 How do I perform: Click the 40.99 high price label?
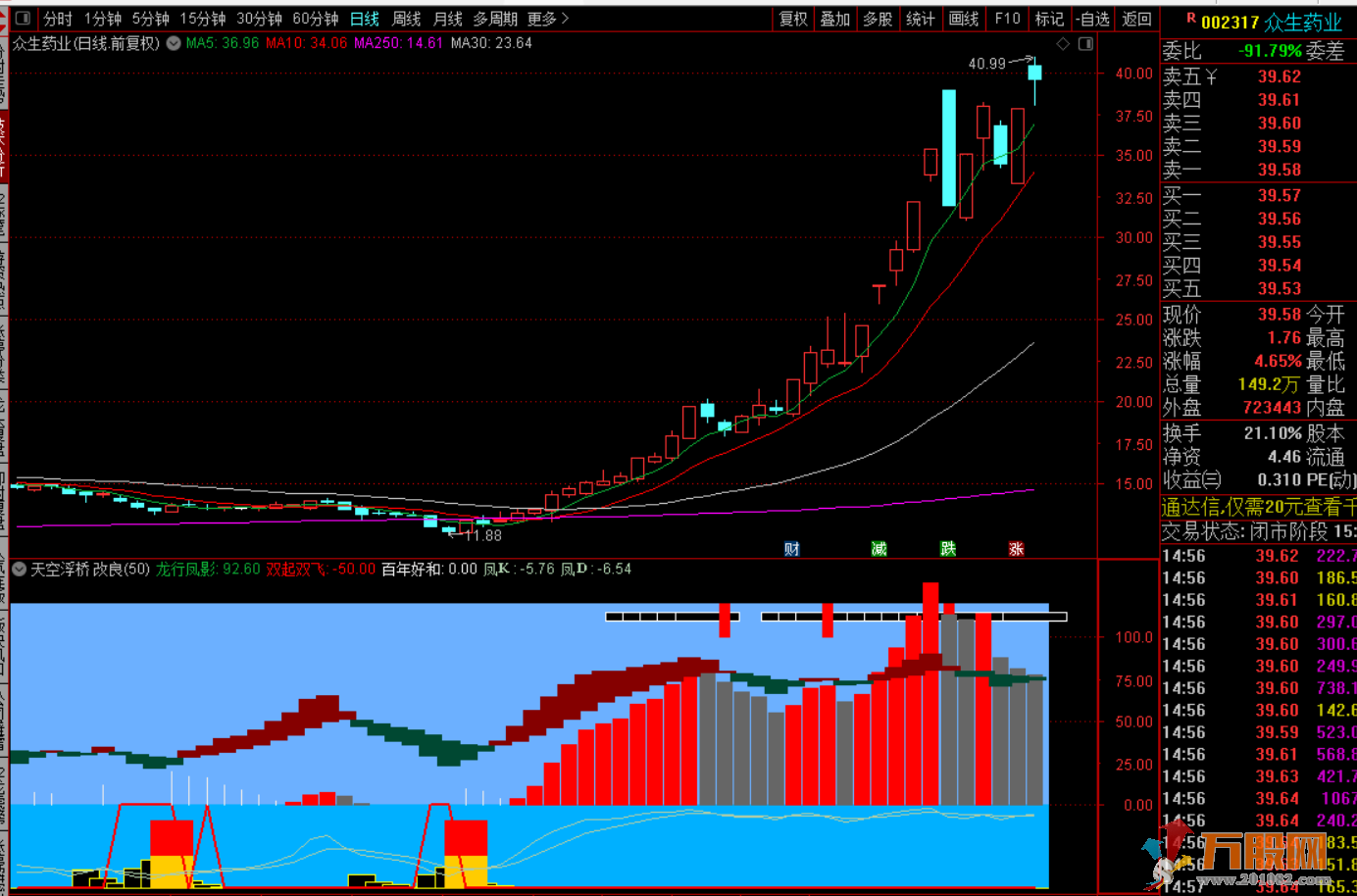[987, 64]
